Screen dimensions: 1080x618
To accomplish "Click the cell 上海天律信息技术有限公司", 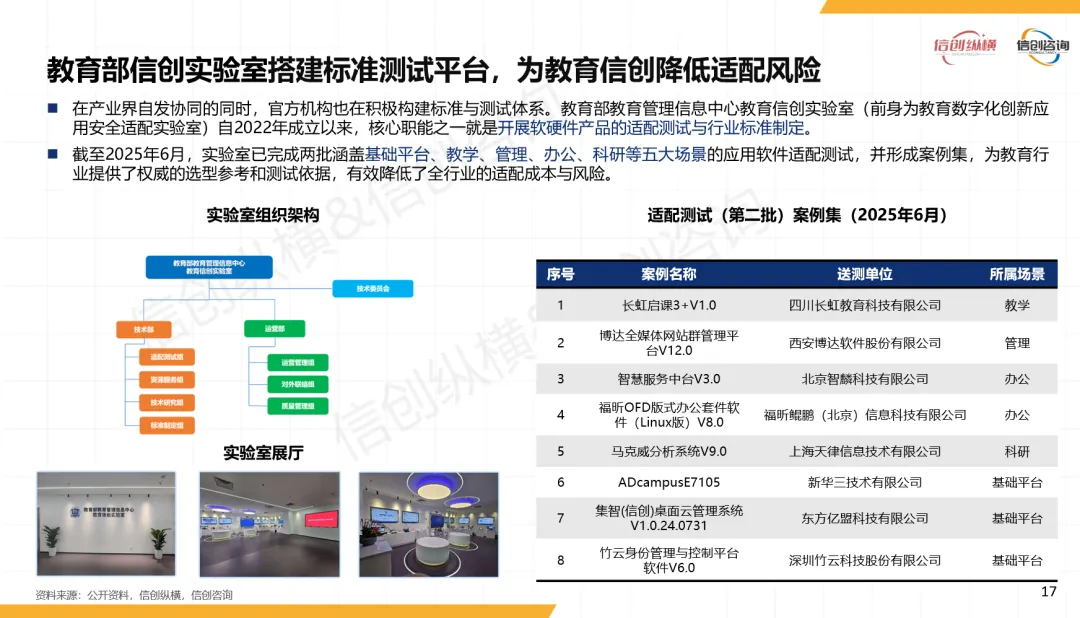I will tap(864, 451).
